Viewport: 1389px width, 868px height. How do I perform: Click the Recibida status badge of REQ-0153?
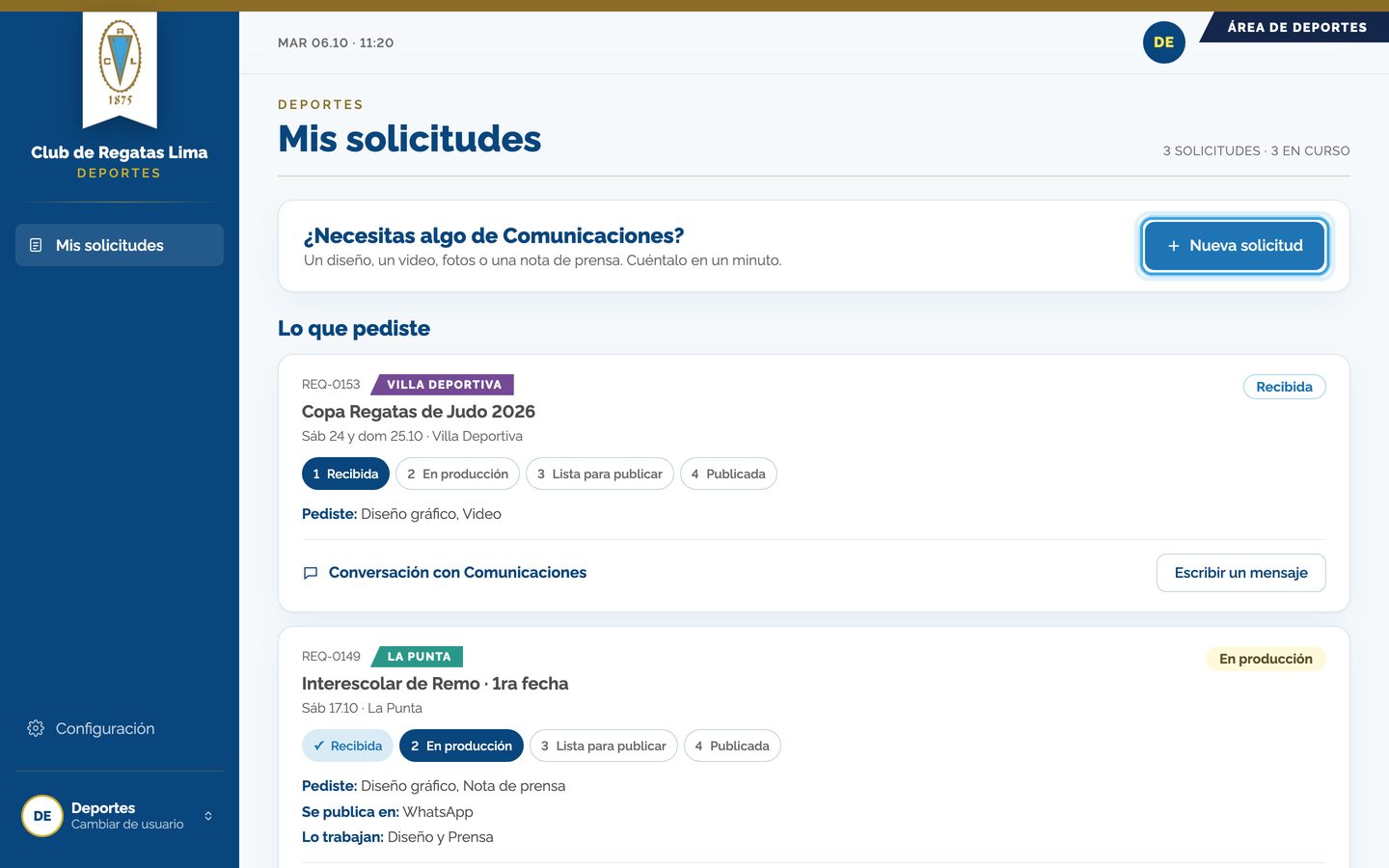[x=1284, y=387]
